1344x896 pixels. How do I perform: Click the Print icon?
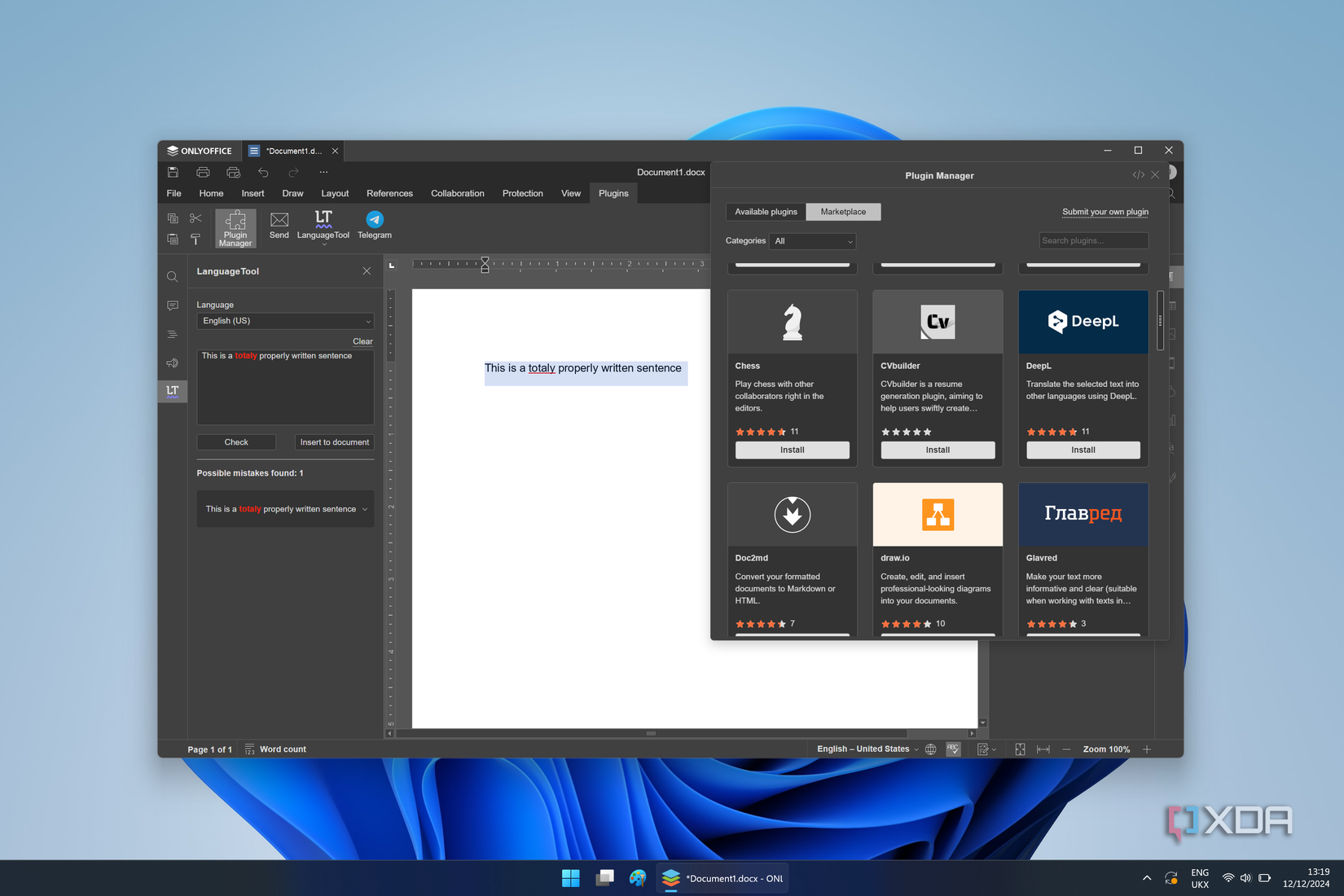(x=203, y=172)
